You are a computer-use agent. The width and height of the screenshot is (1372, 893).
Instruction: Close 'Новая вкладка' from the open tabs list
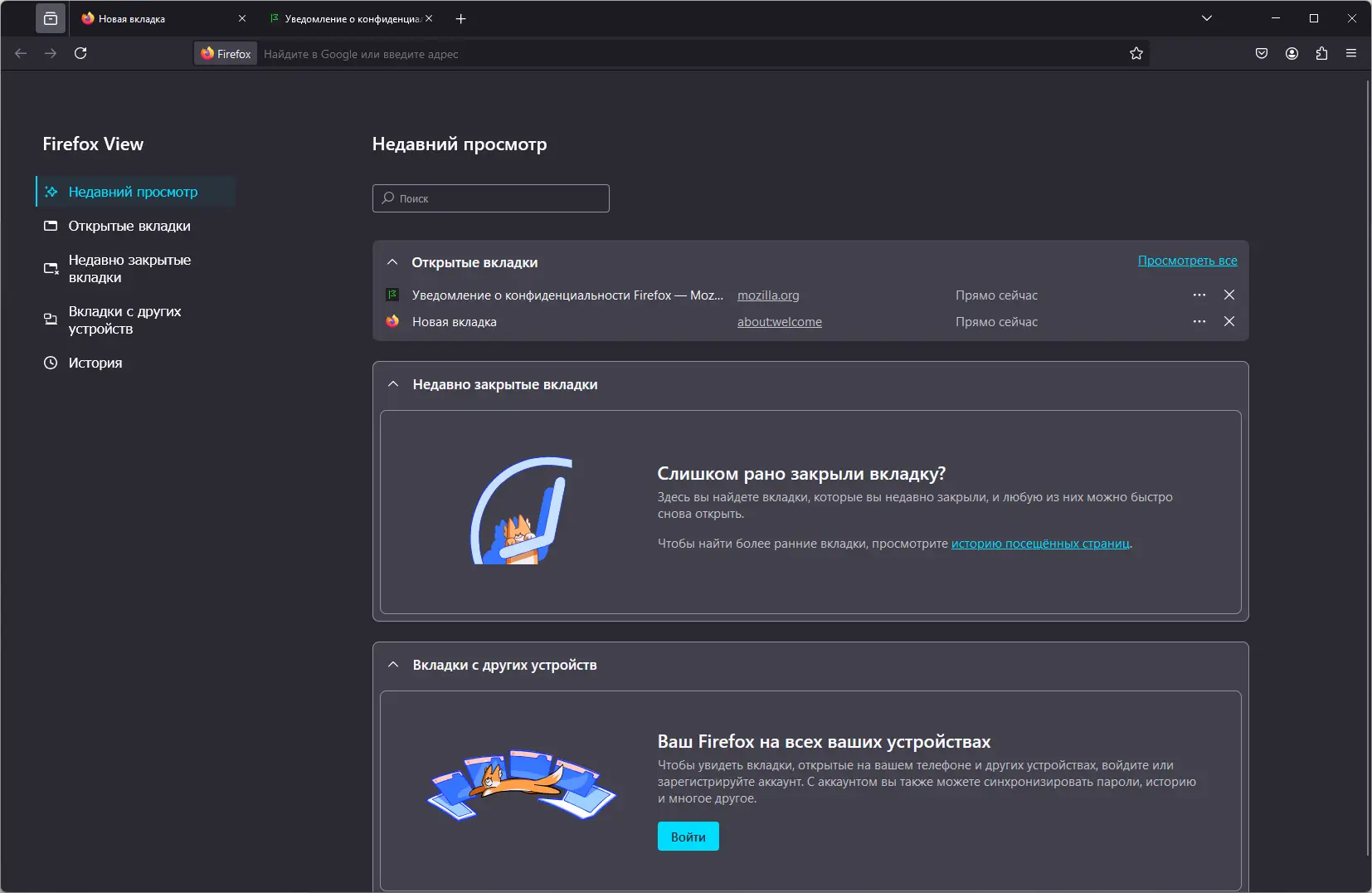(x=1229, y=322)
